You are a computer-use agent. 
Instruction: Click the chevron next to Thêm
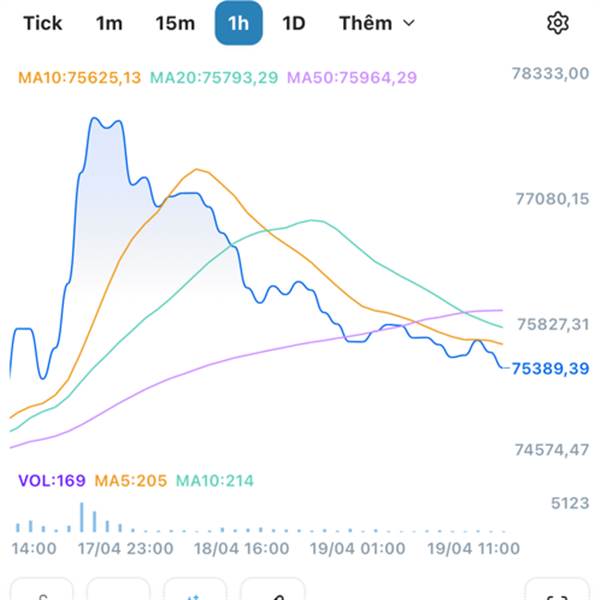pos(408,23)
